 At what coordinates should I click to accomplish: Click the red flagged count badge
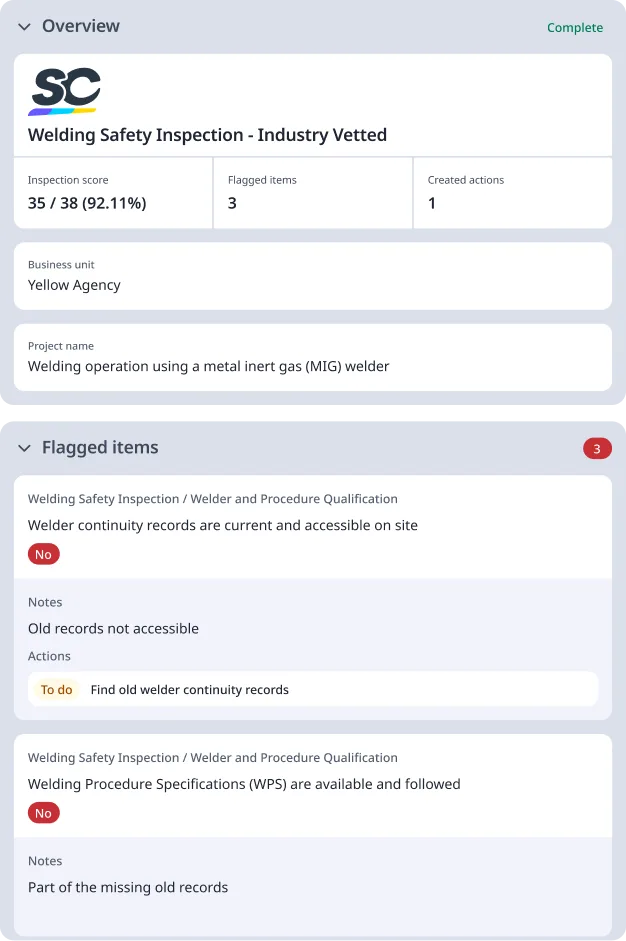pos(597,449)
